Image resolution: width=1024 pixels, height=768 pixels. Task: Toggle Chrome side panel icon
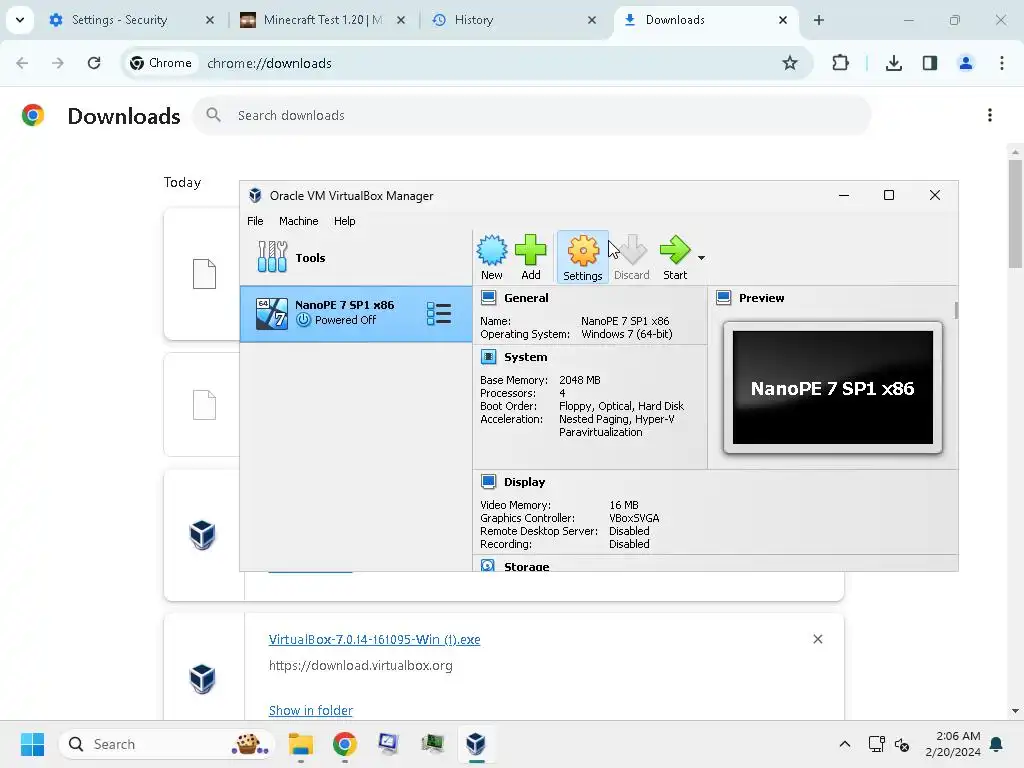pos(930,63)
